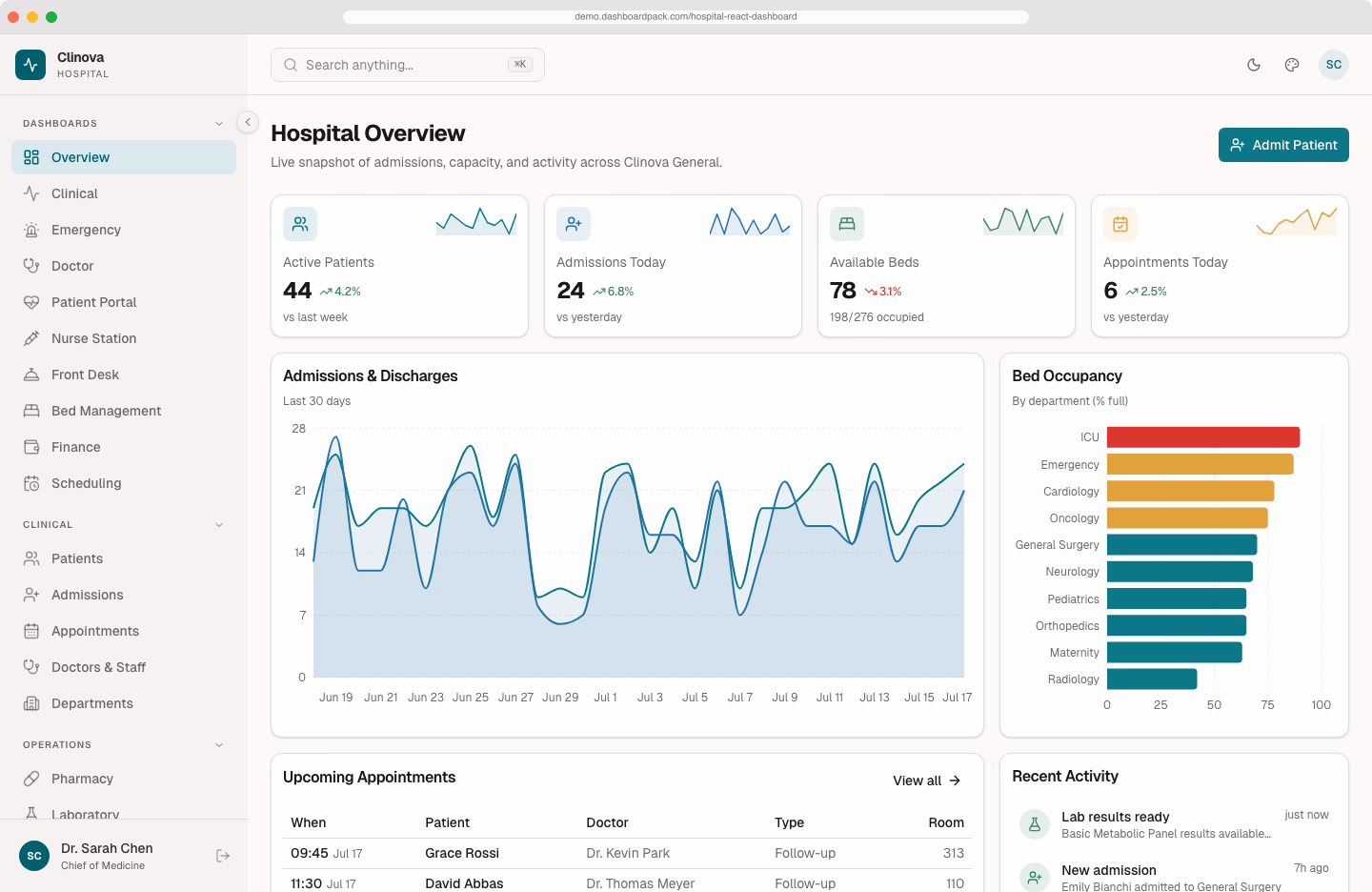Click the Emergency siren icon
This screenshot has width=1372, height=892.
click(31, 230)
